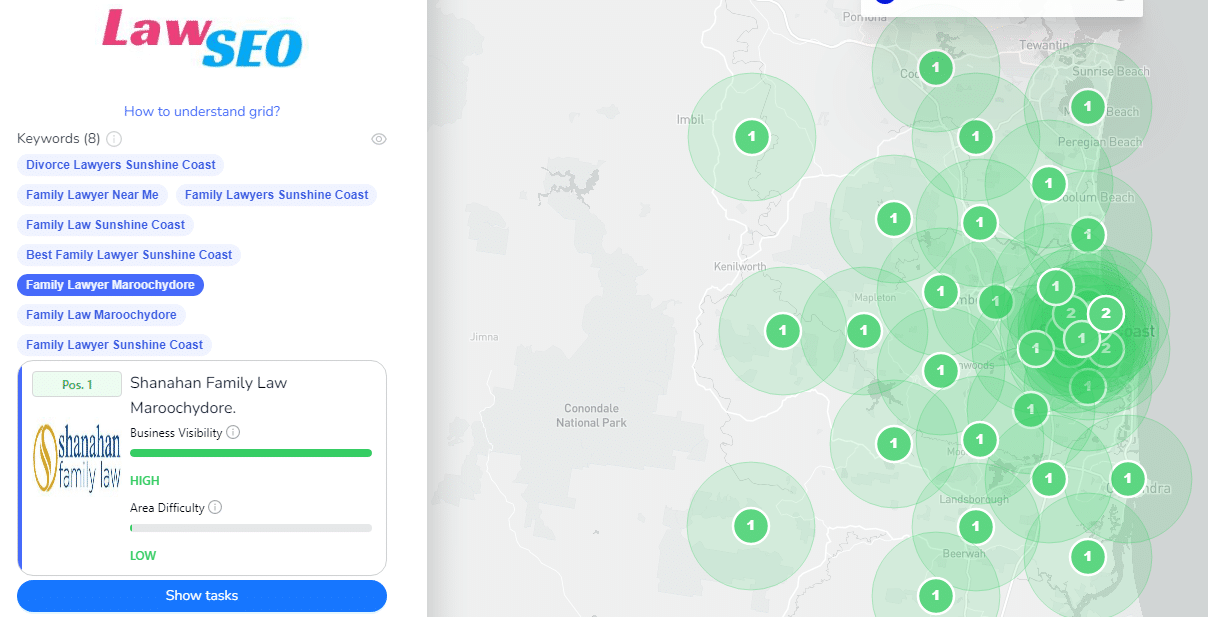Click the Family Lawyer Sunshine Coast keyword chip
This screenshot has height=617, width=1208.
tap(114, 345)
